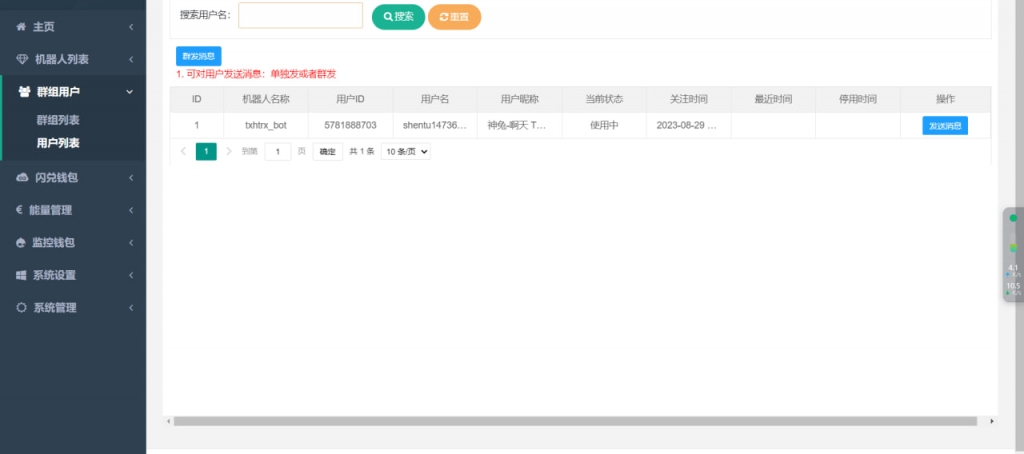Click the gear icon beside 系统管理
The image size is (1024, 454).
22,308
